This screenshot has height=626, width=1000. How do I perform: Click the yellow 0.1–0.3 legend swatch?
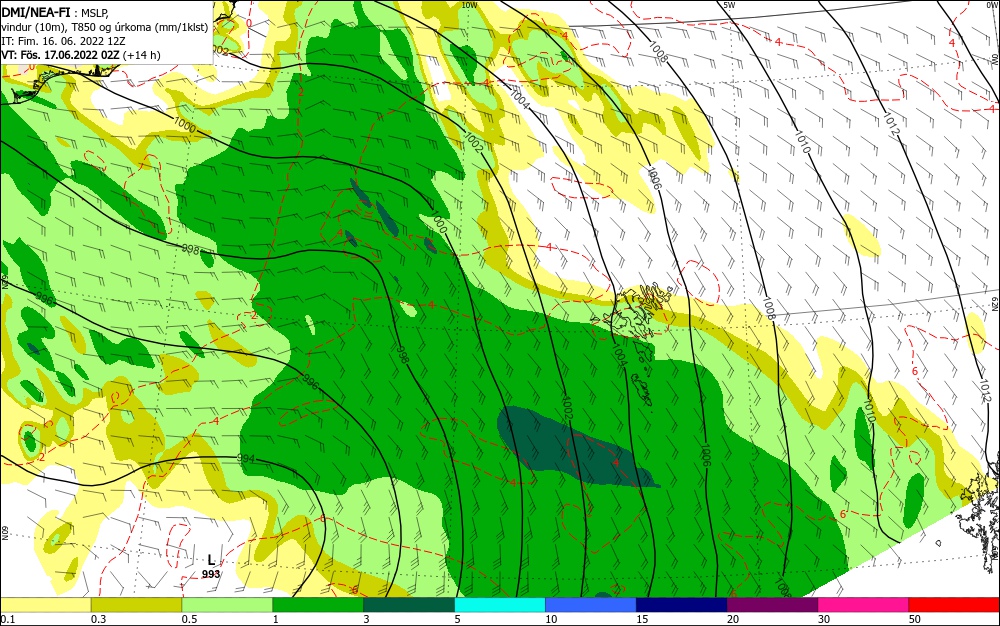(x=45, y=605)
